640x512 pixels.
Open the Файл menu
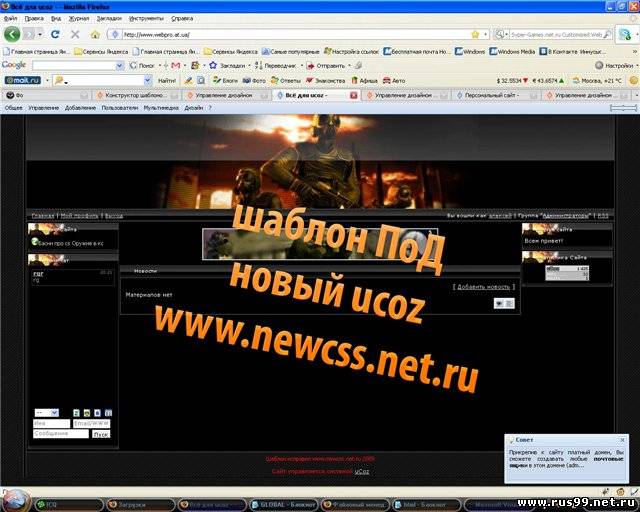pos(10,18)
